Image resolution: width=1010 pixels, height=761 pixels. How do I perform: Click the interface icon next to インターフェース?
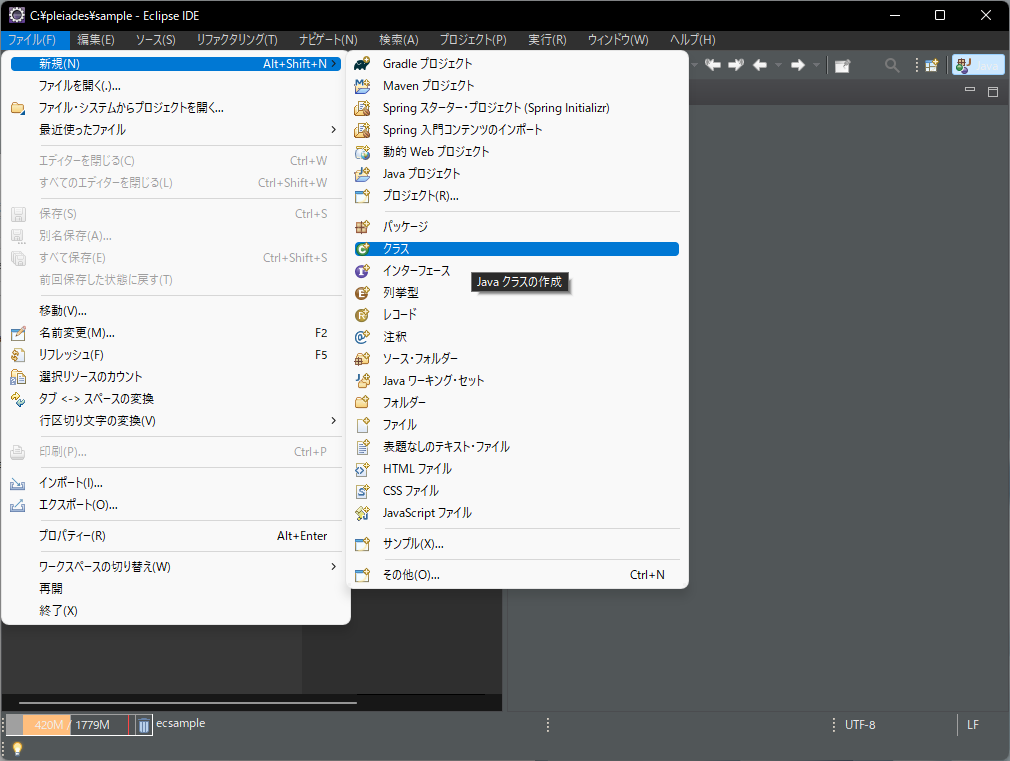(x=363, y=271)
